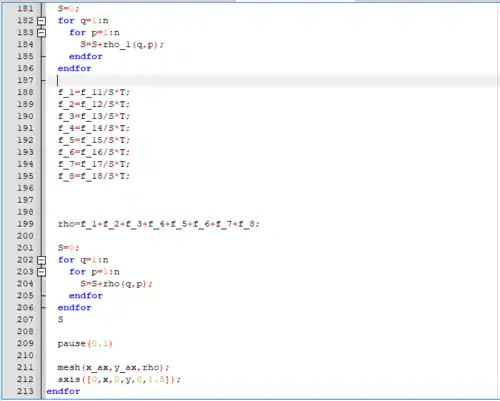
Task: Collapse the fold at line 182
Action: 41,21
